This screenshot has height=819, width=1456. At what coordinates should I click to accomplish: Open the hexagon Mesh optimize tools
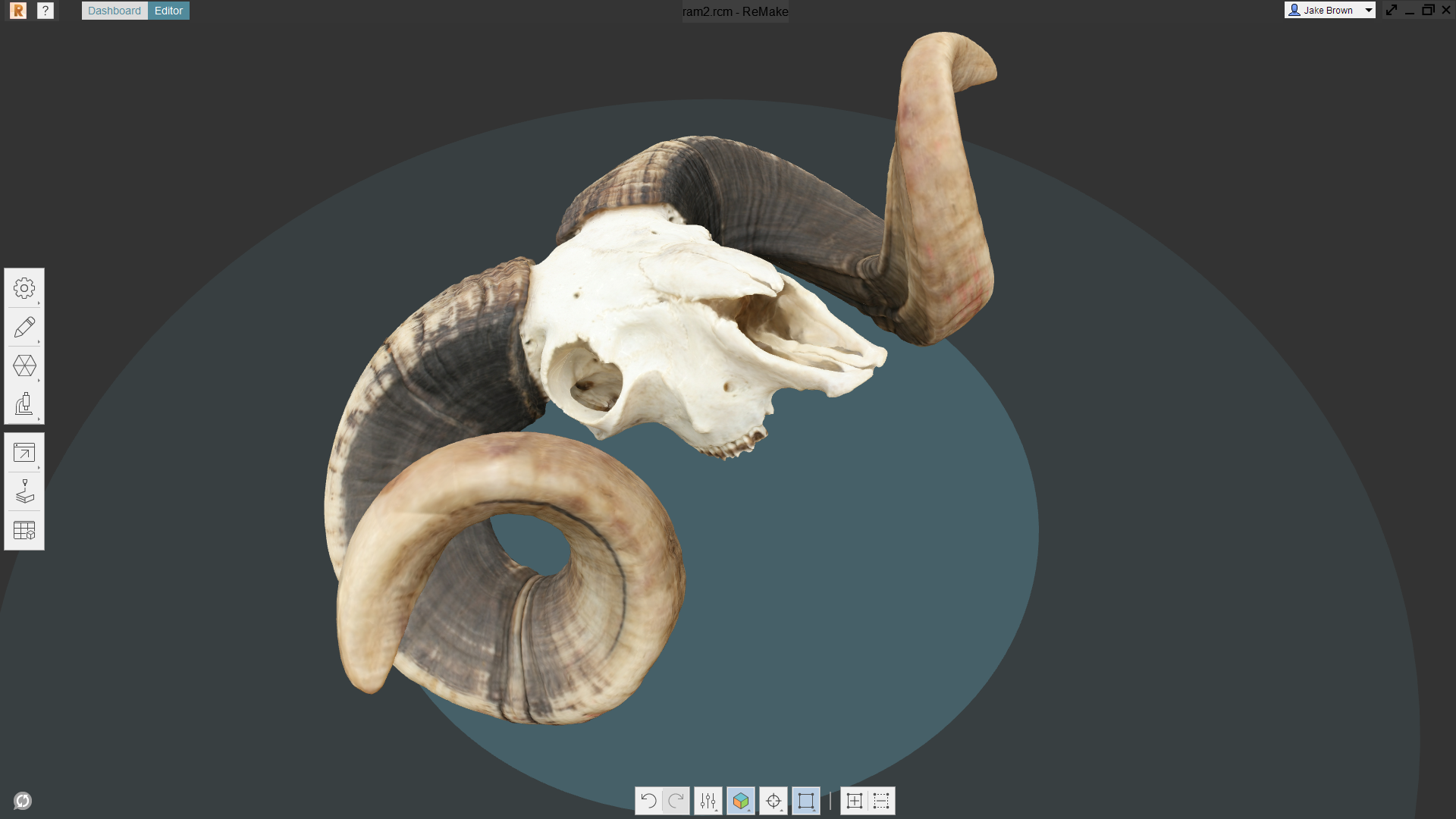(x=24, y=366)
